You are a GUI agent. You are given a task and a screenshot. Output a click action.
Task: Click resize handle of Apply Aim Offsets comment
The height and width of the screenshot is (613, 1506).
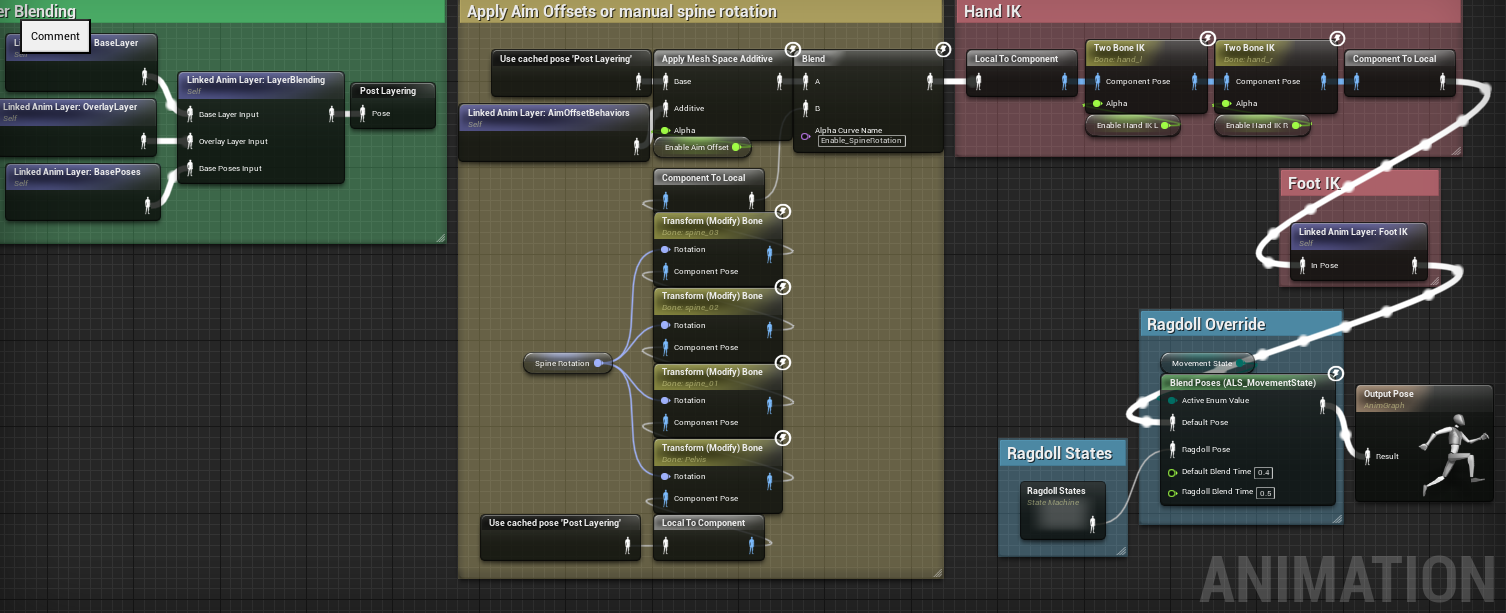click(937, 572)
